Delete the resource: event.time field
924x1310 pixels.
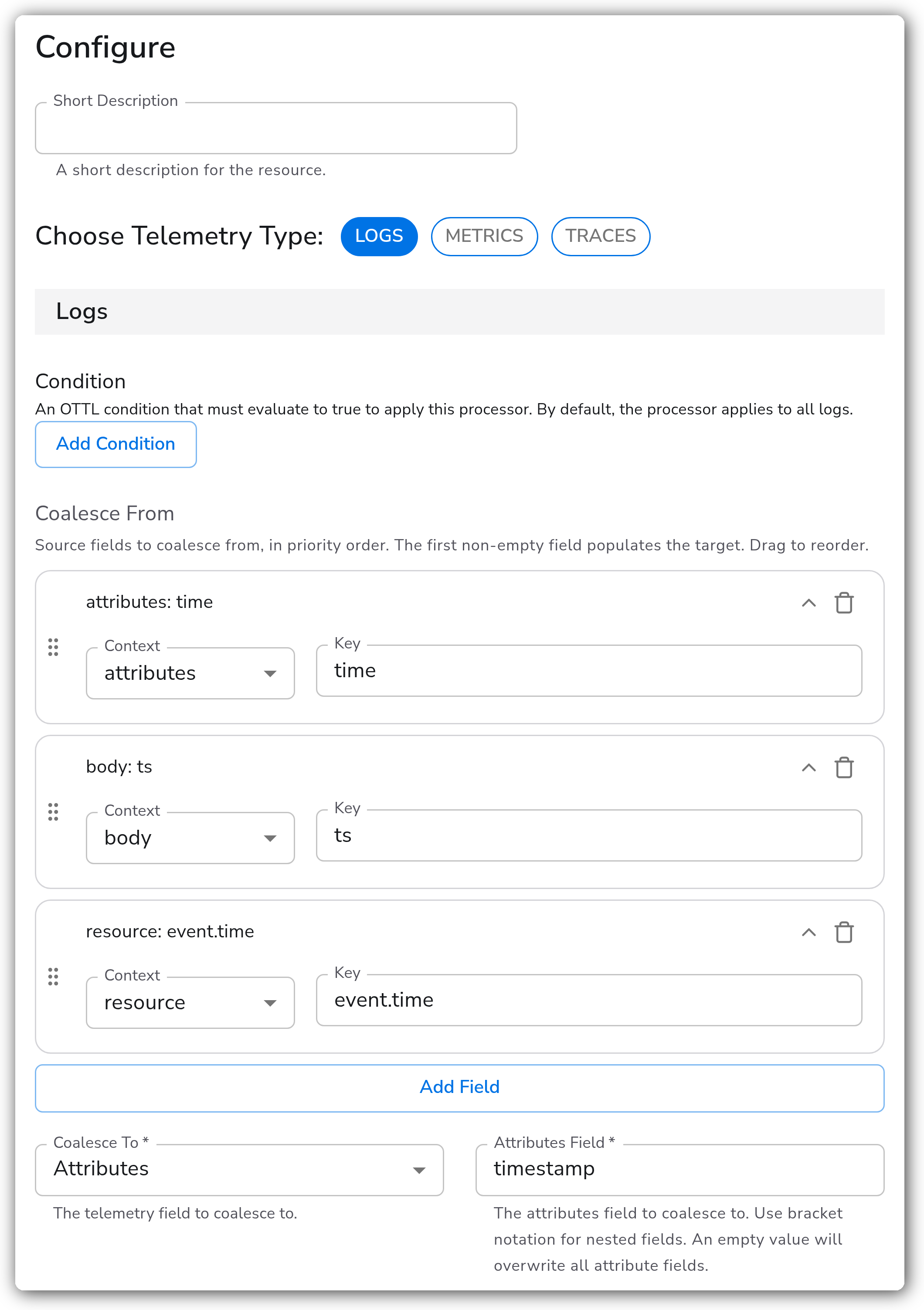(843, 932)
